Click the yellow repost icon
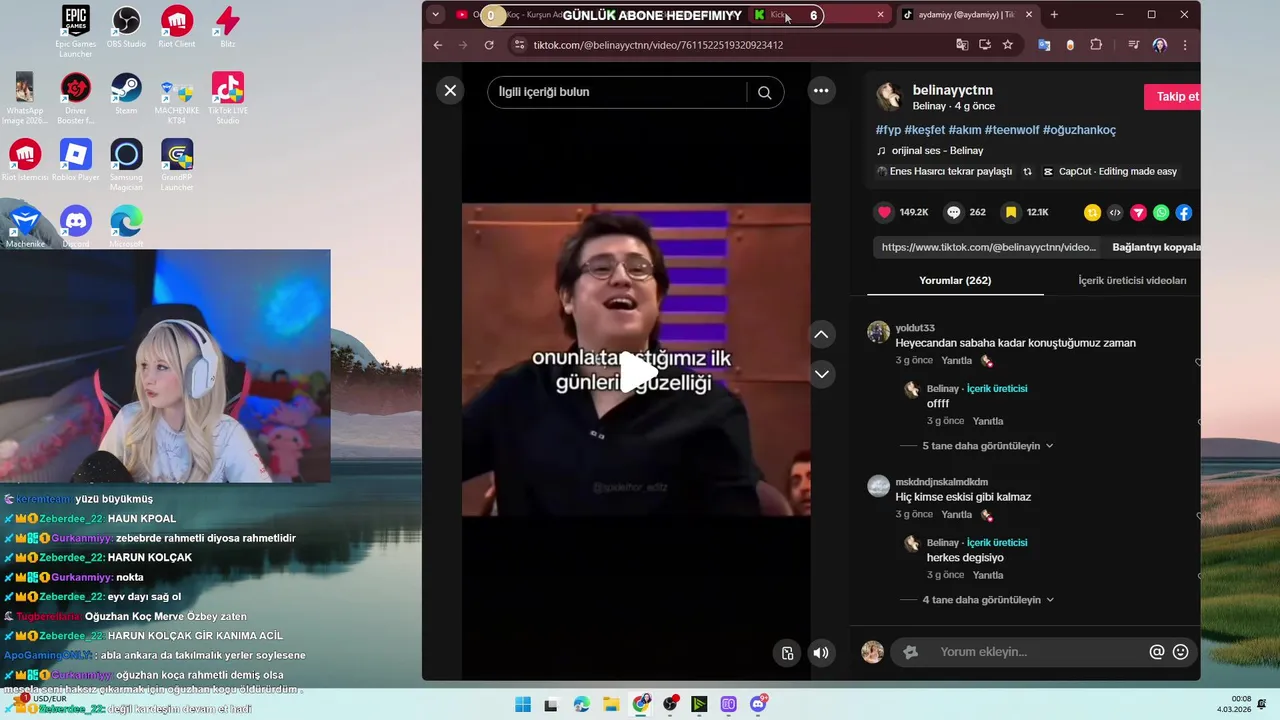Viewport: 1280px width, 720px height. pyautogui.click(x=1092, y=212)
